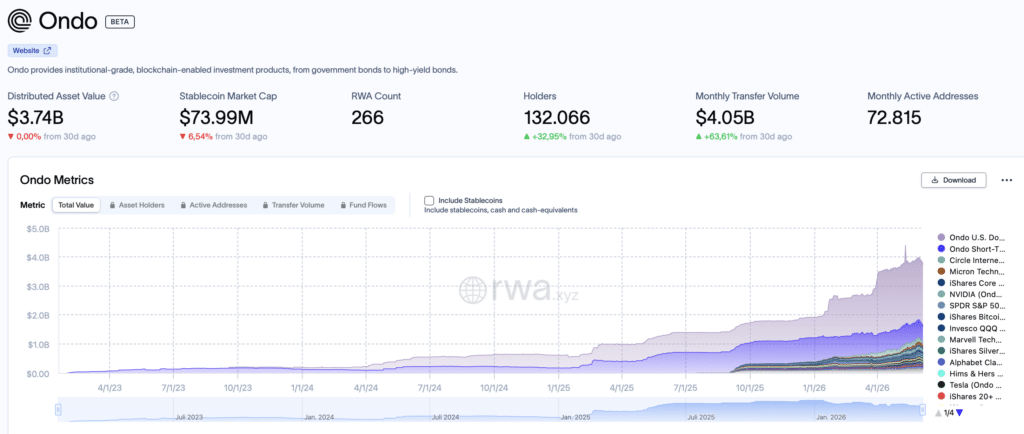This screenshot has width=1024, height=434.
Task: Select the Total Value metric tab
Action: point(76,205)
